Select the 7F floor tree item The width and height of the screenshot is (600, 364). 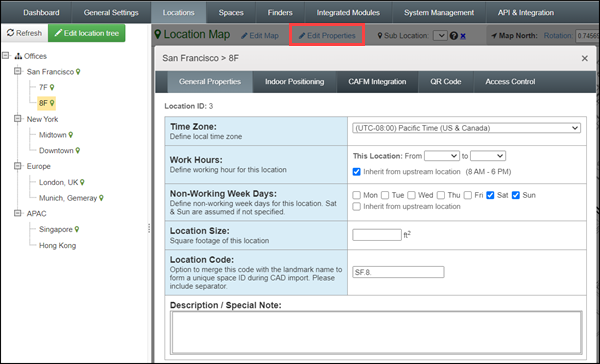coord(43,88)
